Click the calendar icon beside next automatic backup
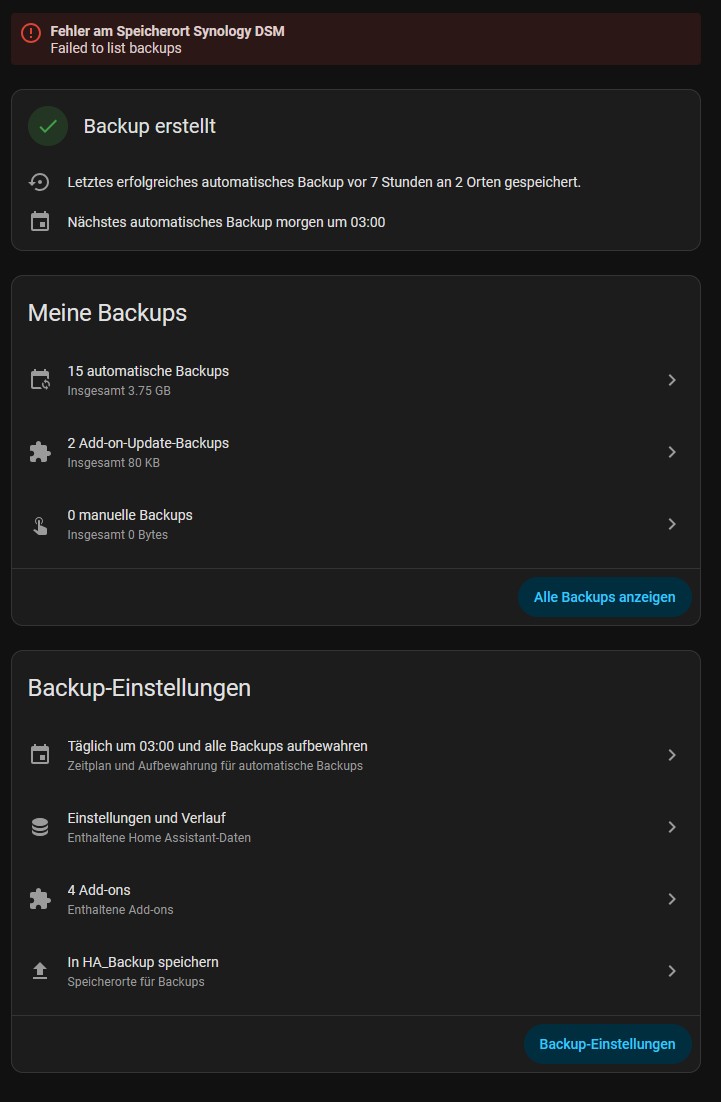Screen dimensions: 721x1102 pos(40,222)
